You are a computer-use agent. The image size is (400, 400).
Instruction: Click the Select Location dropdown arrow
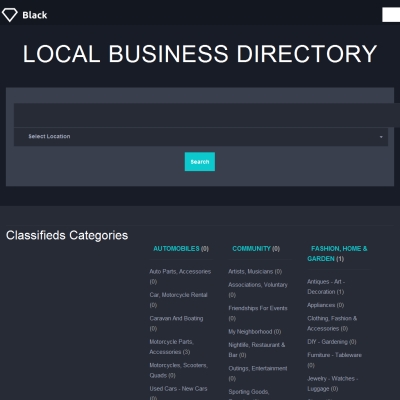pyautogui.click(x=381, y=137)
